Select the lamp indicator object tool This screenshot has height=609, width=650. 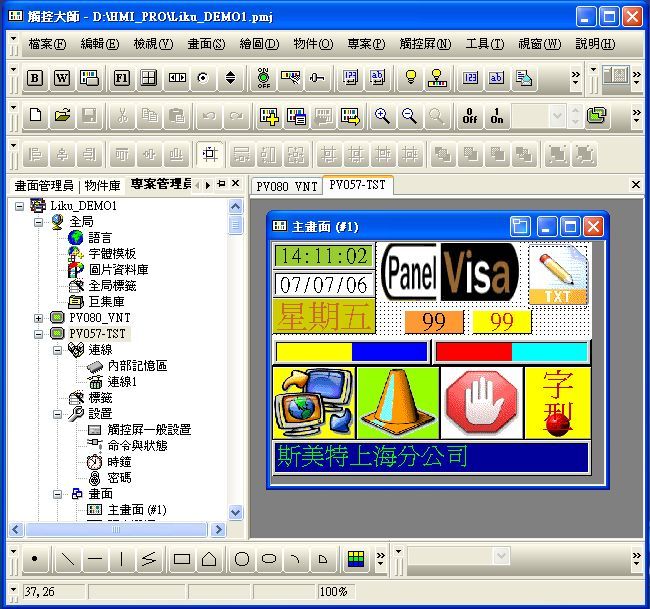point(409,78)
